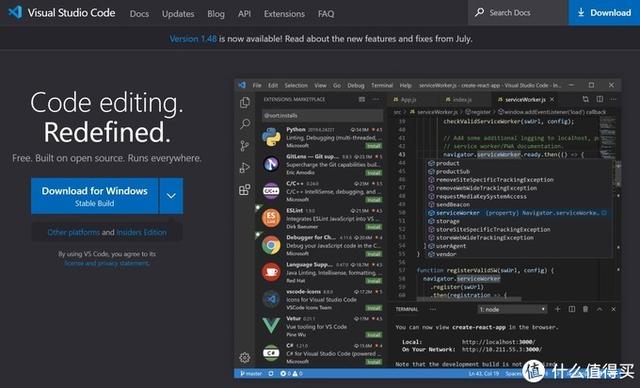Install the Python extension
640x388 pixels.
[x=373, y=146]
